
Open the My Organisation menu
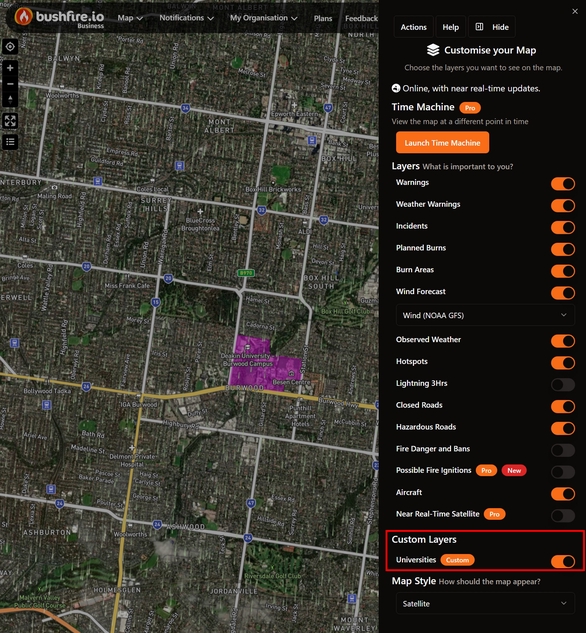point(264,18)
